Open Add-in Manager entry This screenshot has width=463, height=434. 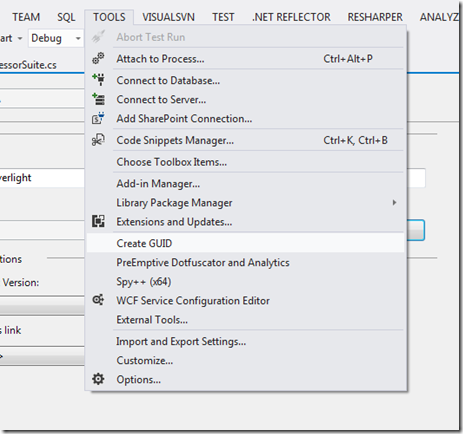tap(246, 183)
